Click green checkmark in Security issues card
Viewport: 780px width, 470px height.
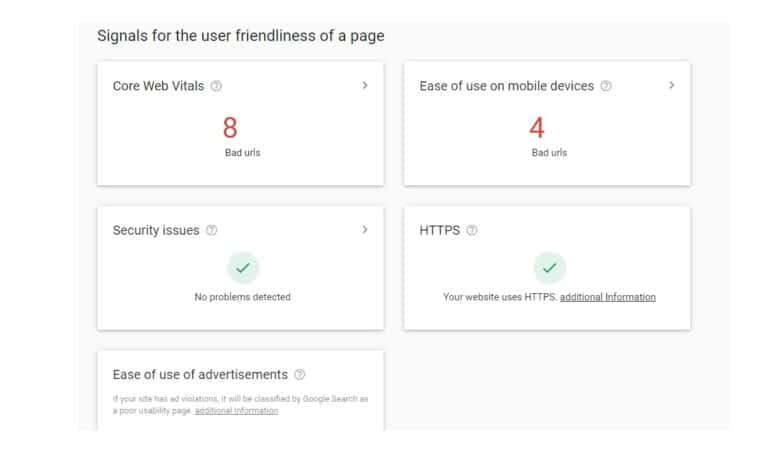point(243,268)
